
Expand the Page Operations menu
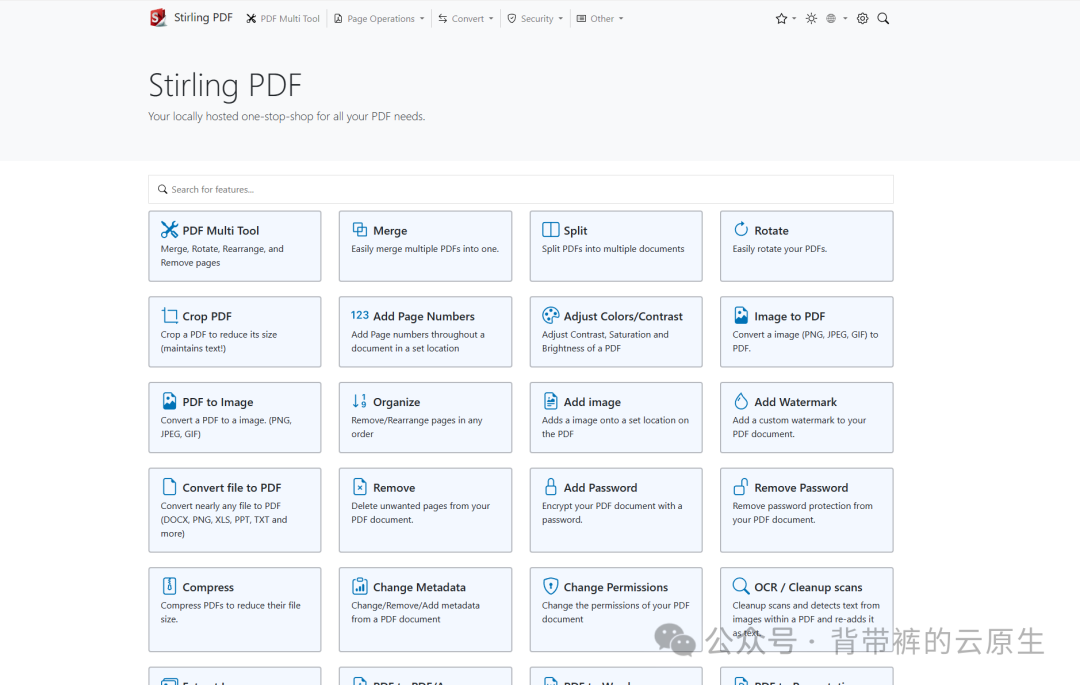(379, 19)
